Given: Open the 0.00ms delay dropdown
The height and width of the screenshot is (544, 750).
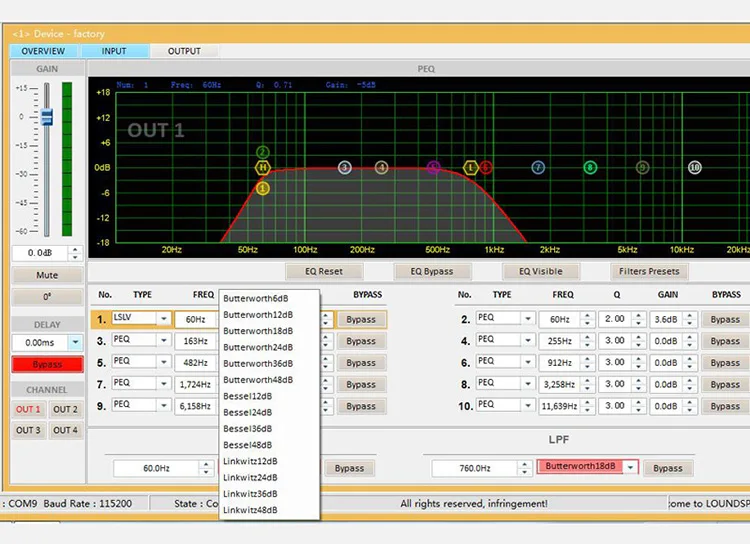Looking at the screenshot, I should point(75,342).
